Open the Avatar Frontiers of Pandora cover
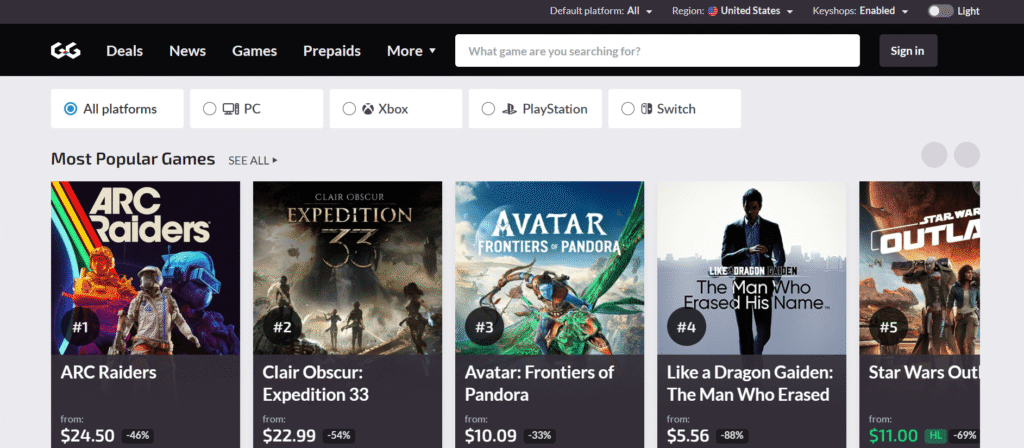The width and height of the screenshot is (1024, 448). pos(549,268)
